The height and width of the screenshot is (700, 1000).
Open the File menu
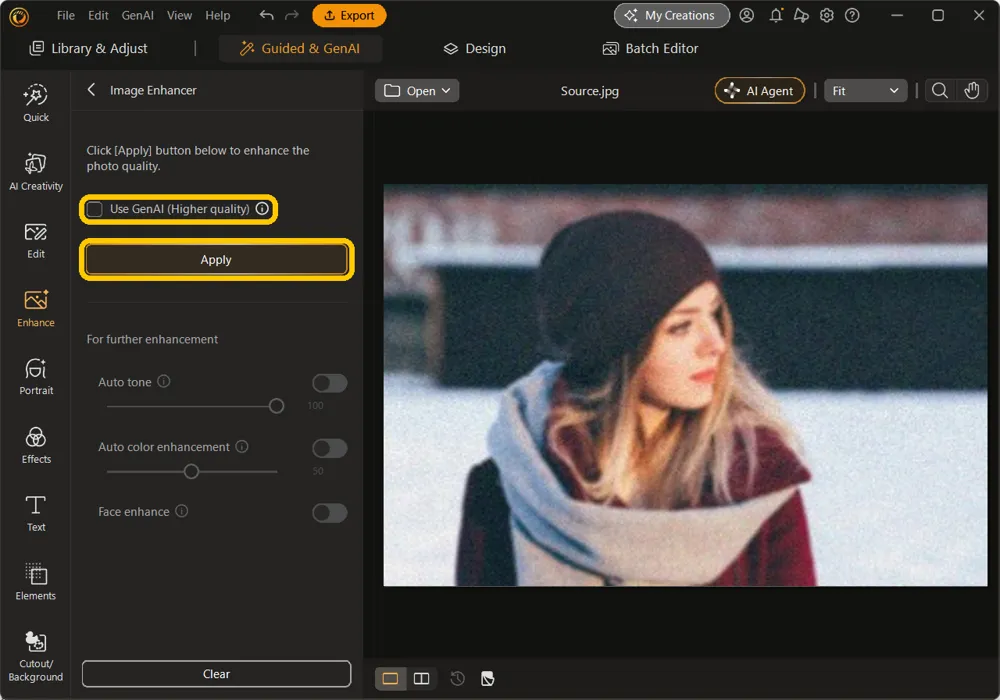(66, 15)
